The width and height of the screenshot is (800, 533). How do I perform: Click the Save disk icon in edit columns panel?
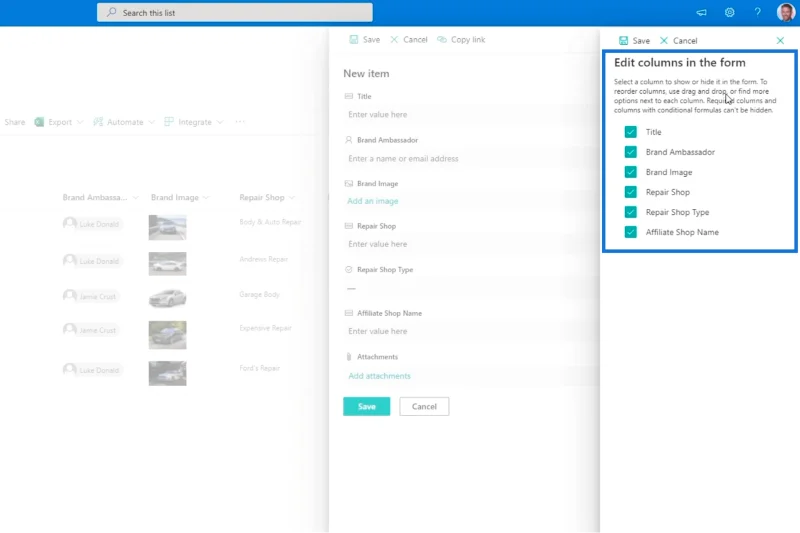click(623, 40)
